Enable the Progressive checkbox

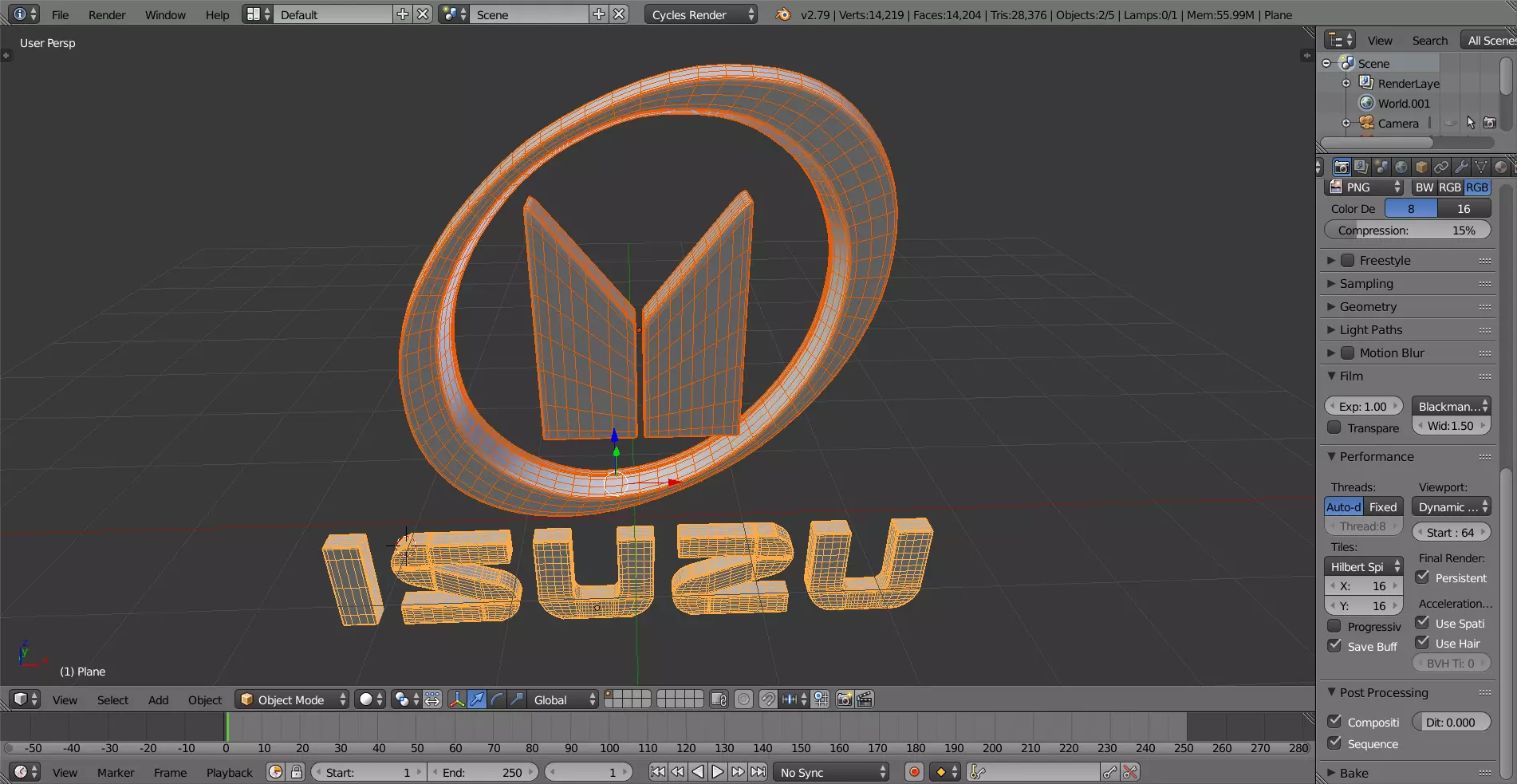(1334, 626)
